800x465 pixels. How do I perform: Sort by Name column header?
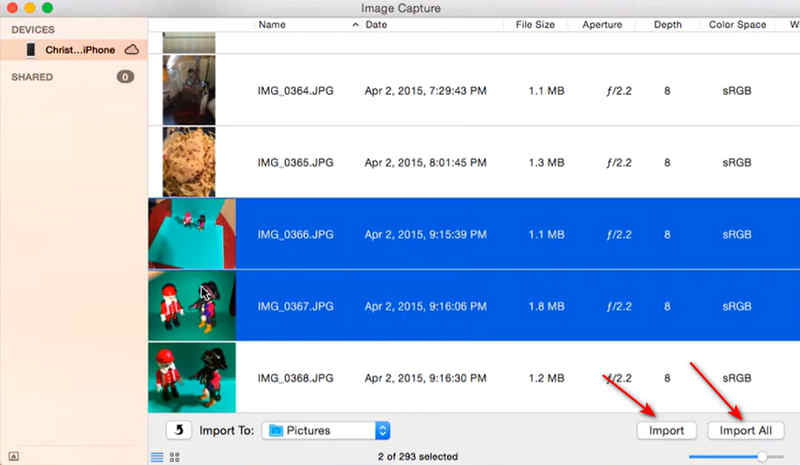click(271, 25)
